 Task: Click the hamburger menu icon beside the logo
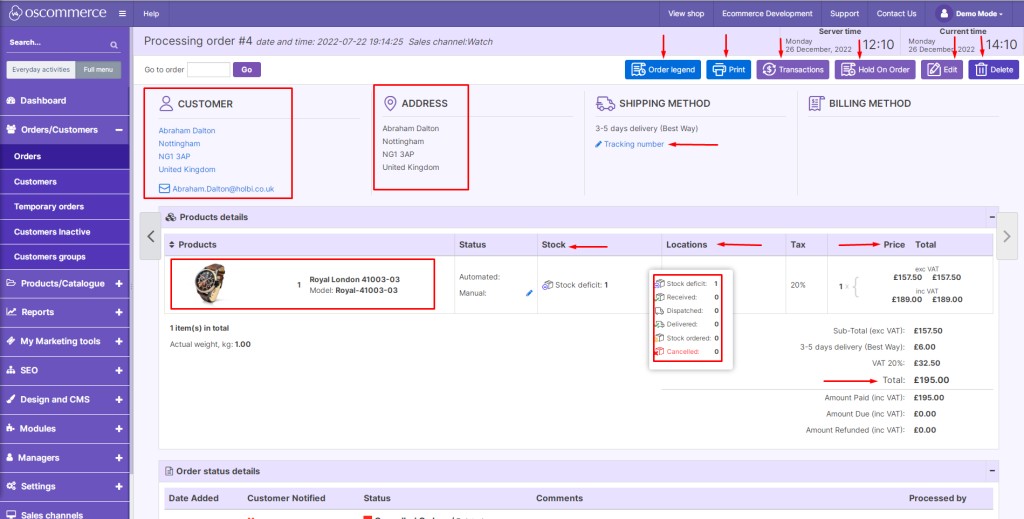click(x=122, y=13)
